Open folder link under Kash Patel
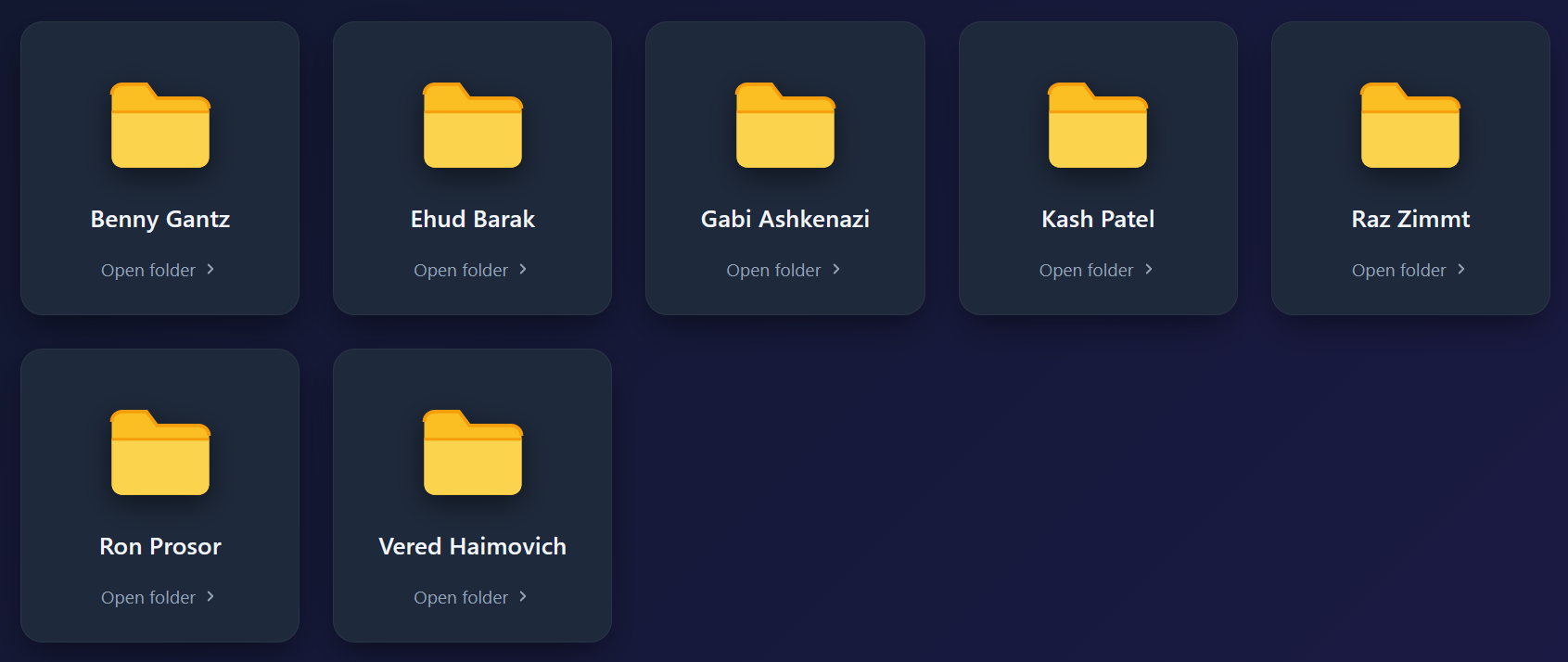Screen dimensions: 1568x662 (x=1096, y=270)
